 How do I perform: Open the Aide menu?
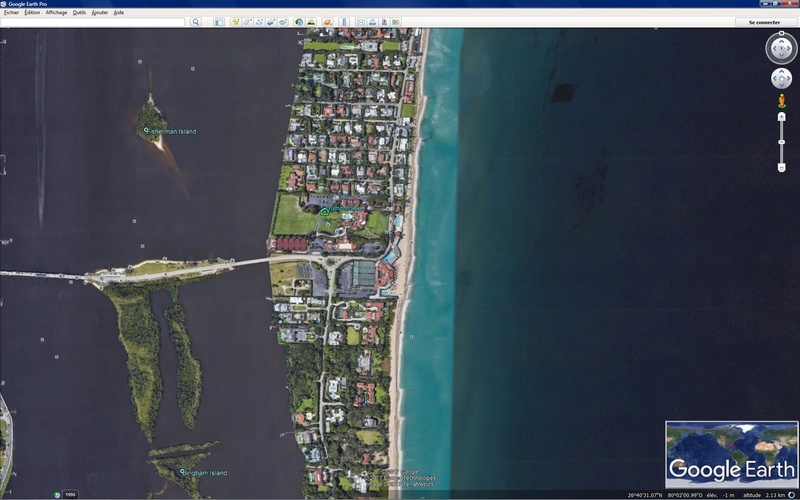(x=118, y=12)
